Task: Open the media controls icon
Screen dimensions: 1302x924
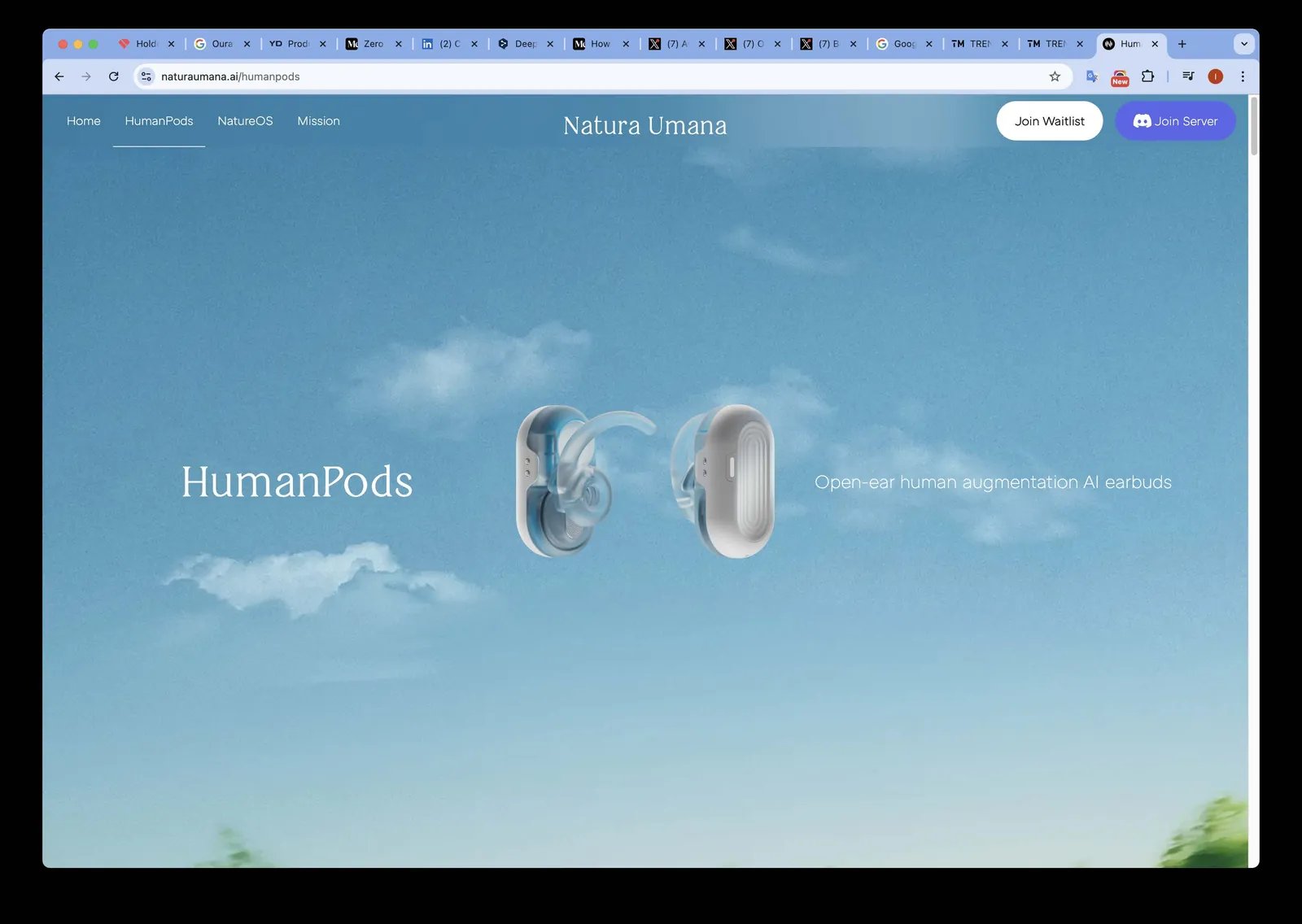Action: point(1188,76)
